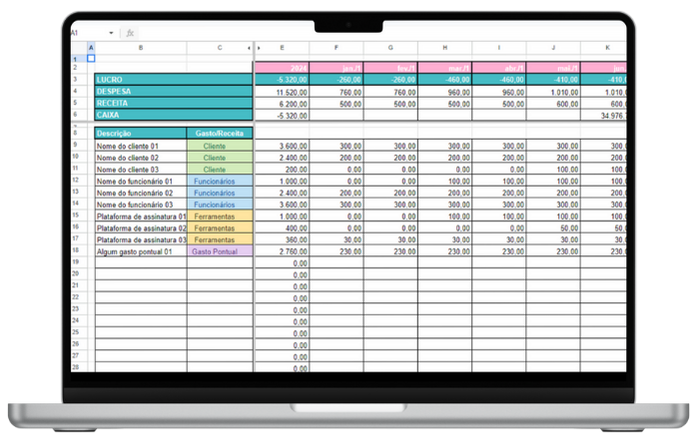The height and width of the screenshot is (448, 700).
Task: Click -260,00 in LUCRO row, column F
Action: 336,79
